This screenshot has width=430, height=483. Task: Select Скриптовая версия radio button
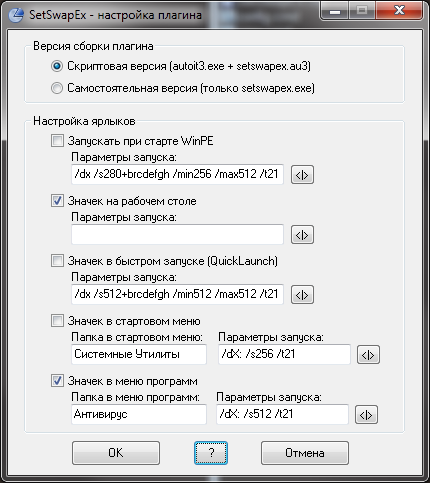(x=57, y=66)
